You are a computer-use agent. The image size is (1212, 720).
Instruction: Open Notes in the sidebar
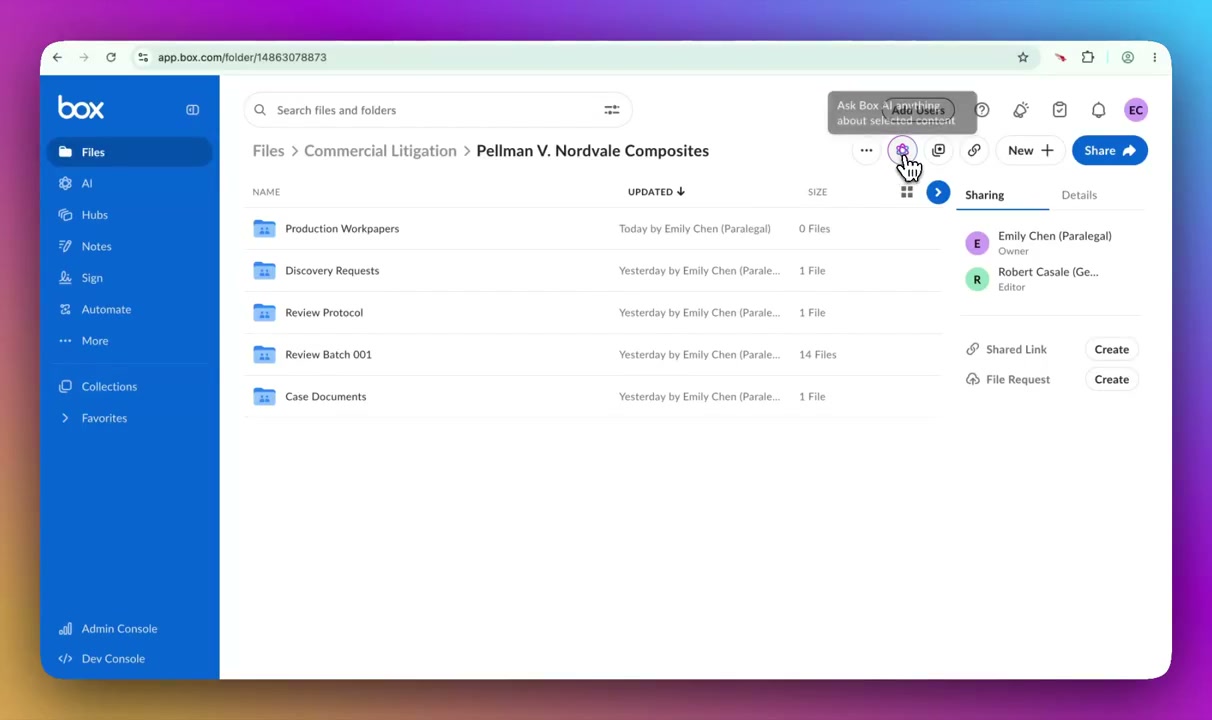[x=96, y=246]
